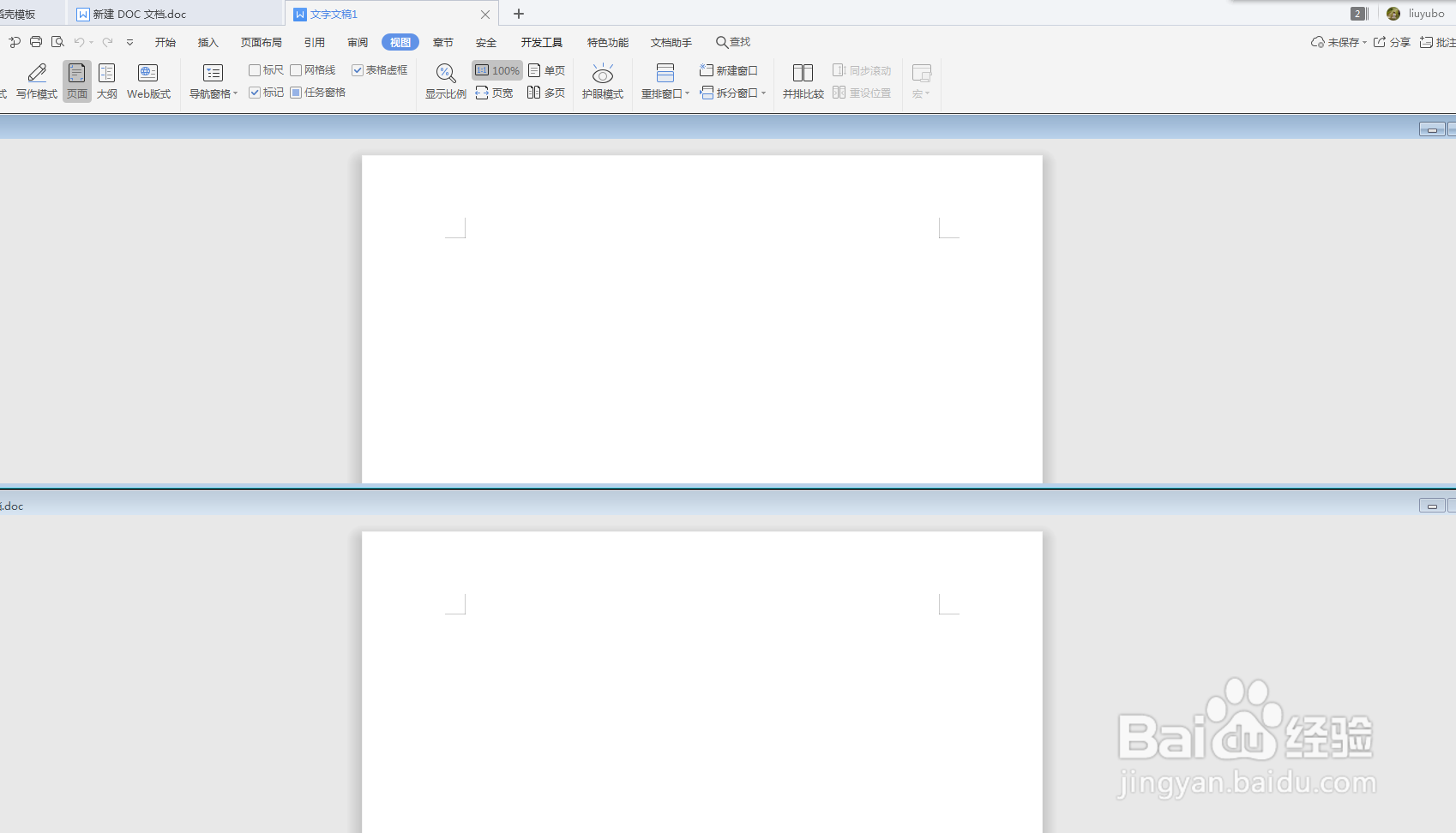This screenshot has height=833, width=1456.
Task: Switch to Web layout (Web版式)
Action: point(148,82)
